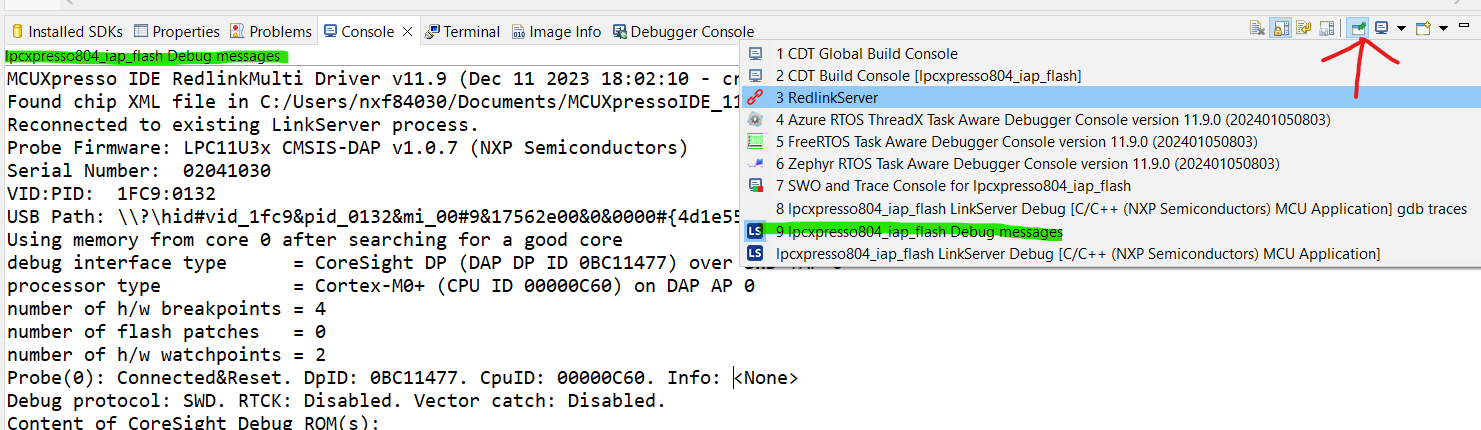Viewport: 1481px width, 430px height.
Task: Toggle the Pin Console button
Action: tap(1358, 29)
